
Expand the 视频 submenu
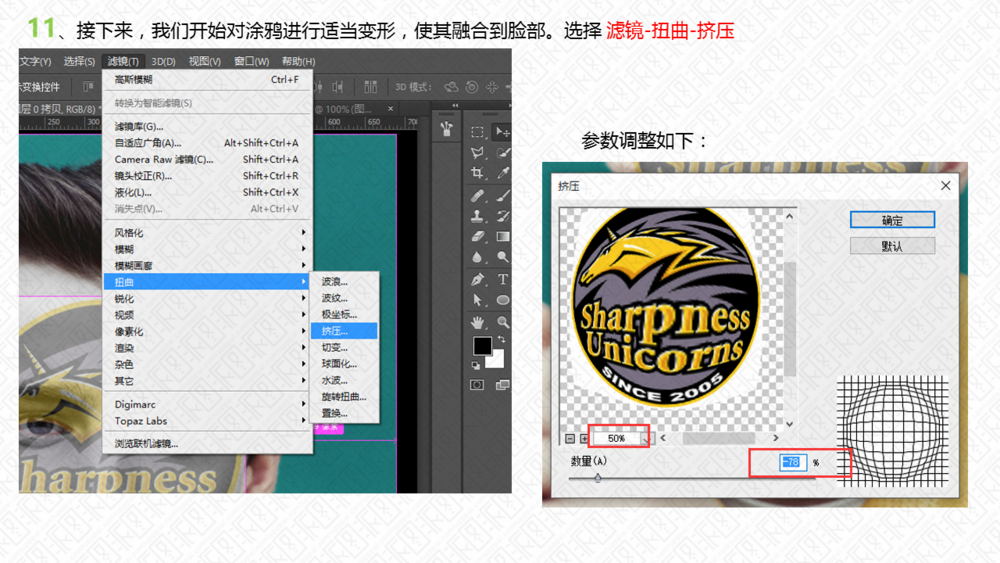pyautogui.click(x=208, y=315)
